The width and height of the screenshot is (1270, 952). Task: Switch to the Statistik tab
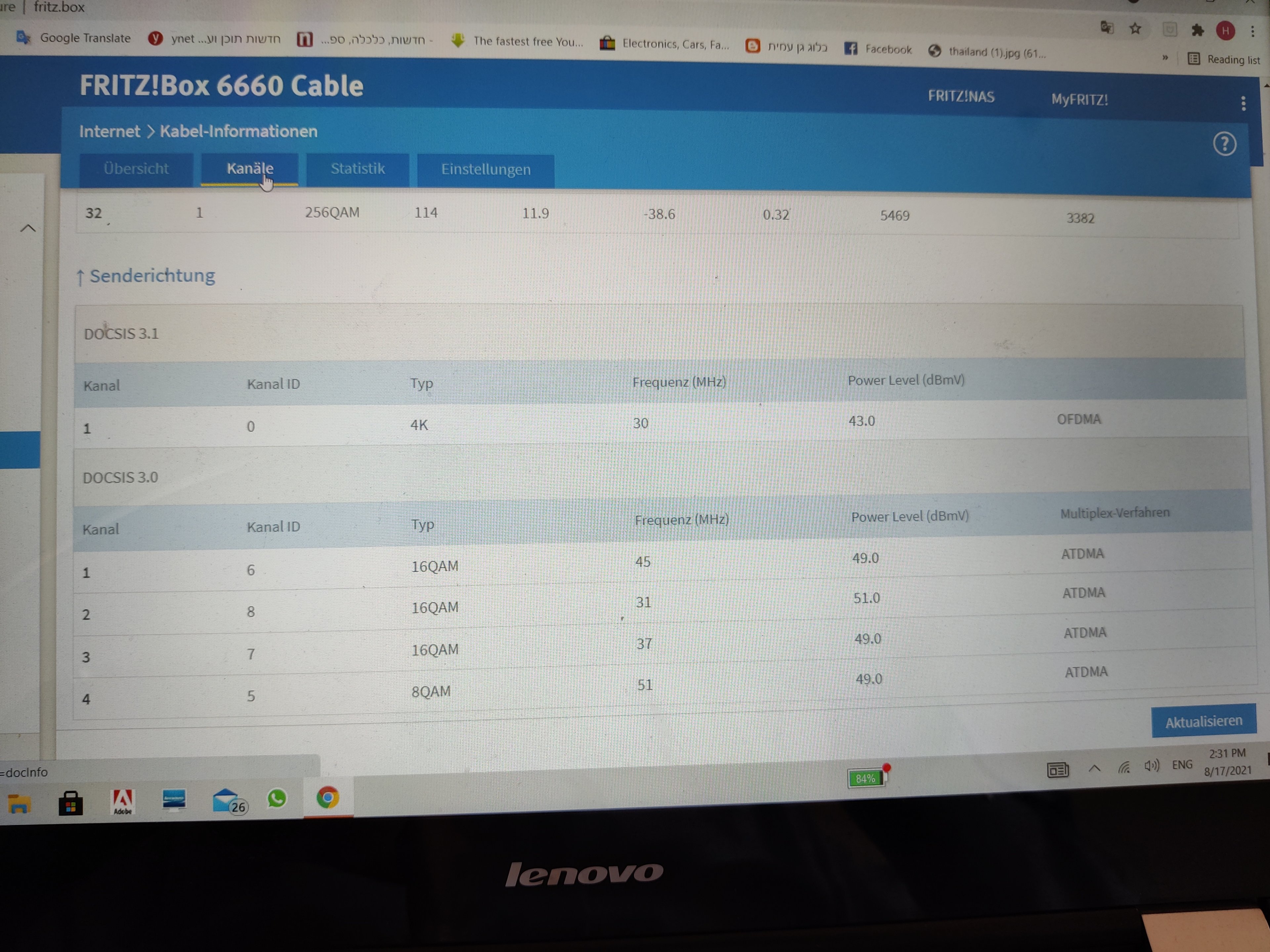[357, 169]
